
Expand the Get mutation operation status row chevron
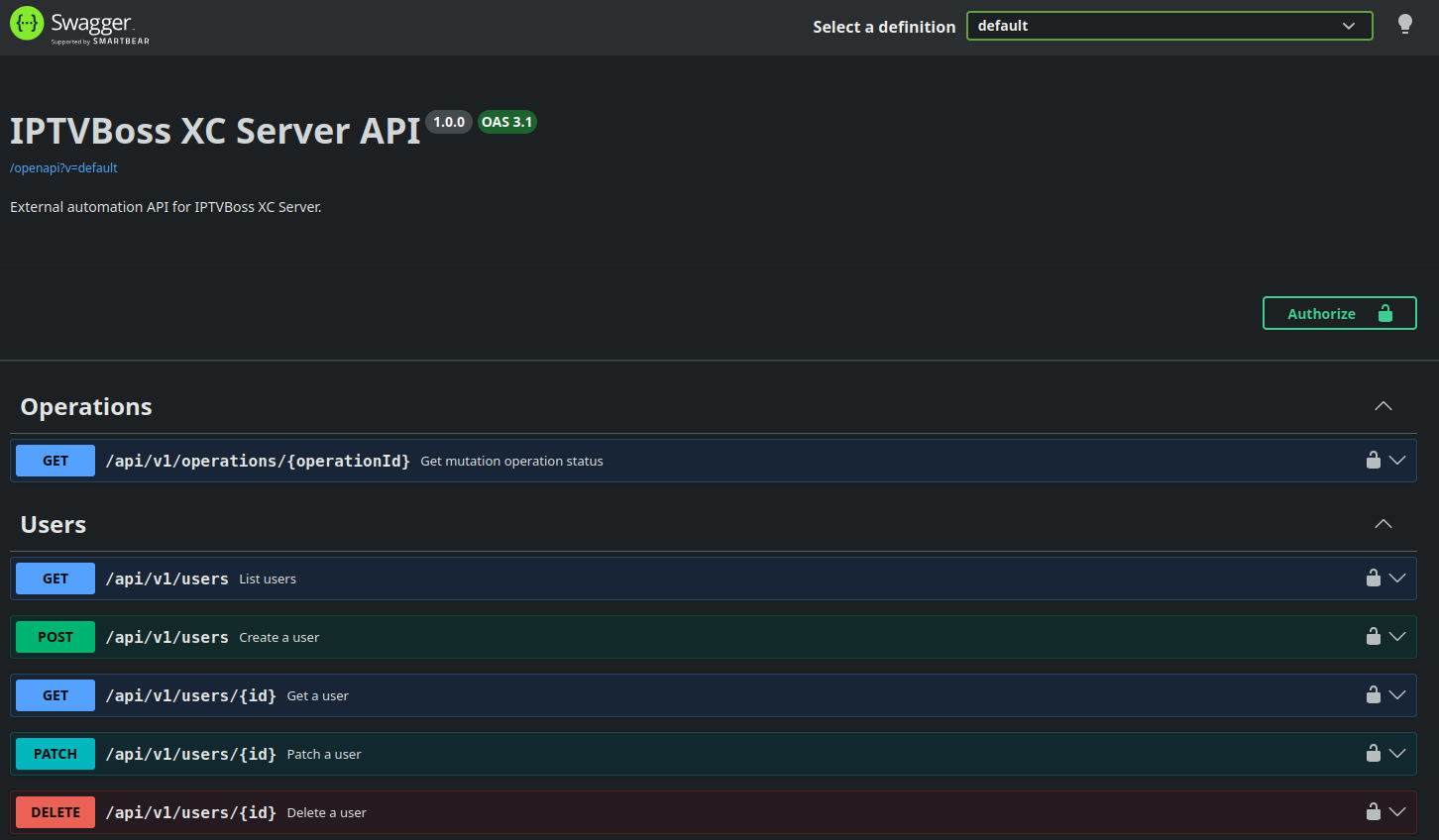click(1397, 460)
